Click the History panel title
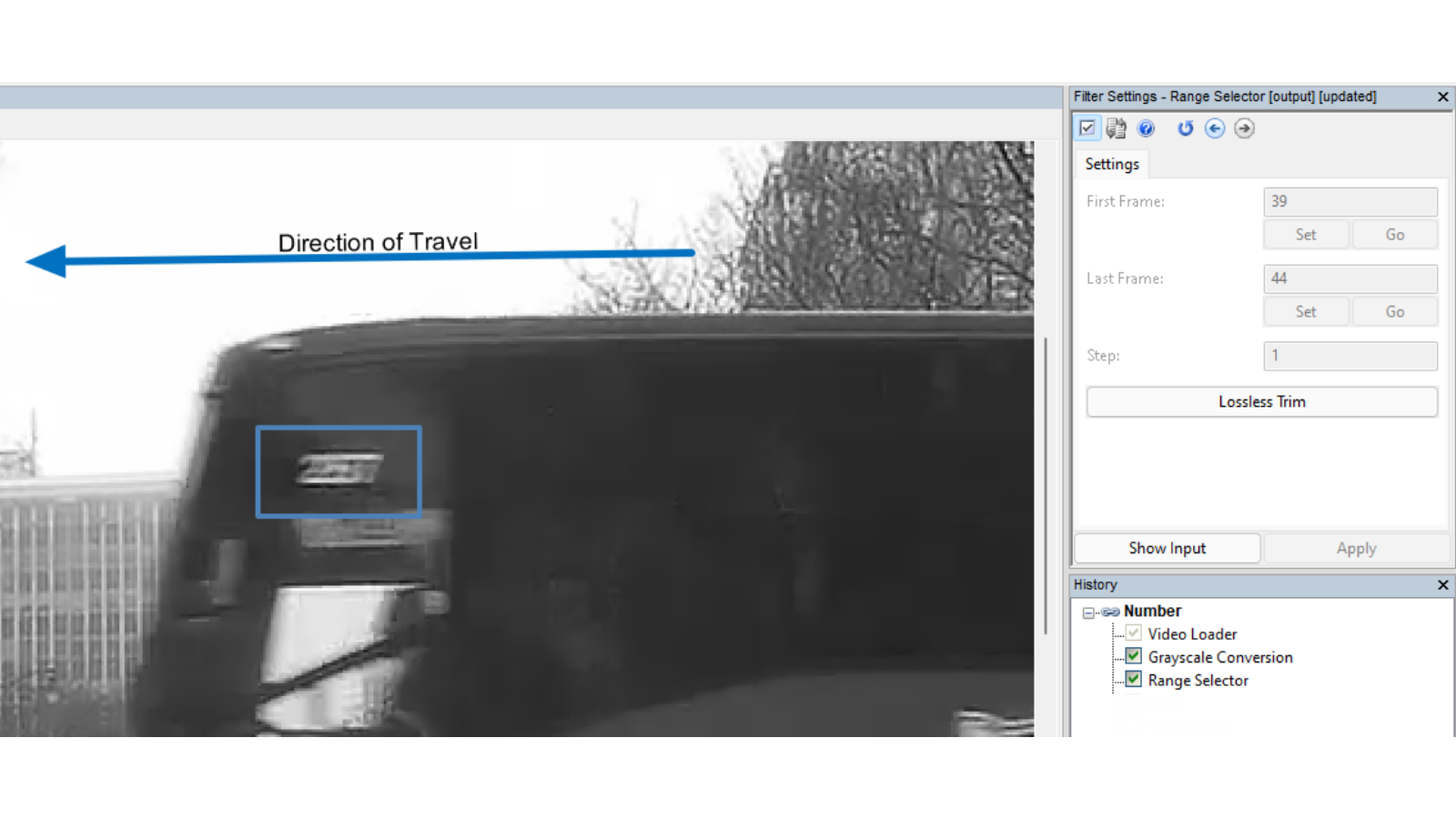1456x819 pixels. [1096, 585]
